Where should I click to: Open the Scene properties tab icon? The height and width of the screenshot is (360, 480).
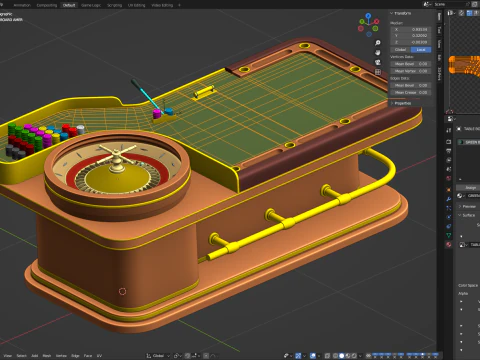coord(449,169)
